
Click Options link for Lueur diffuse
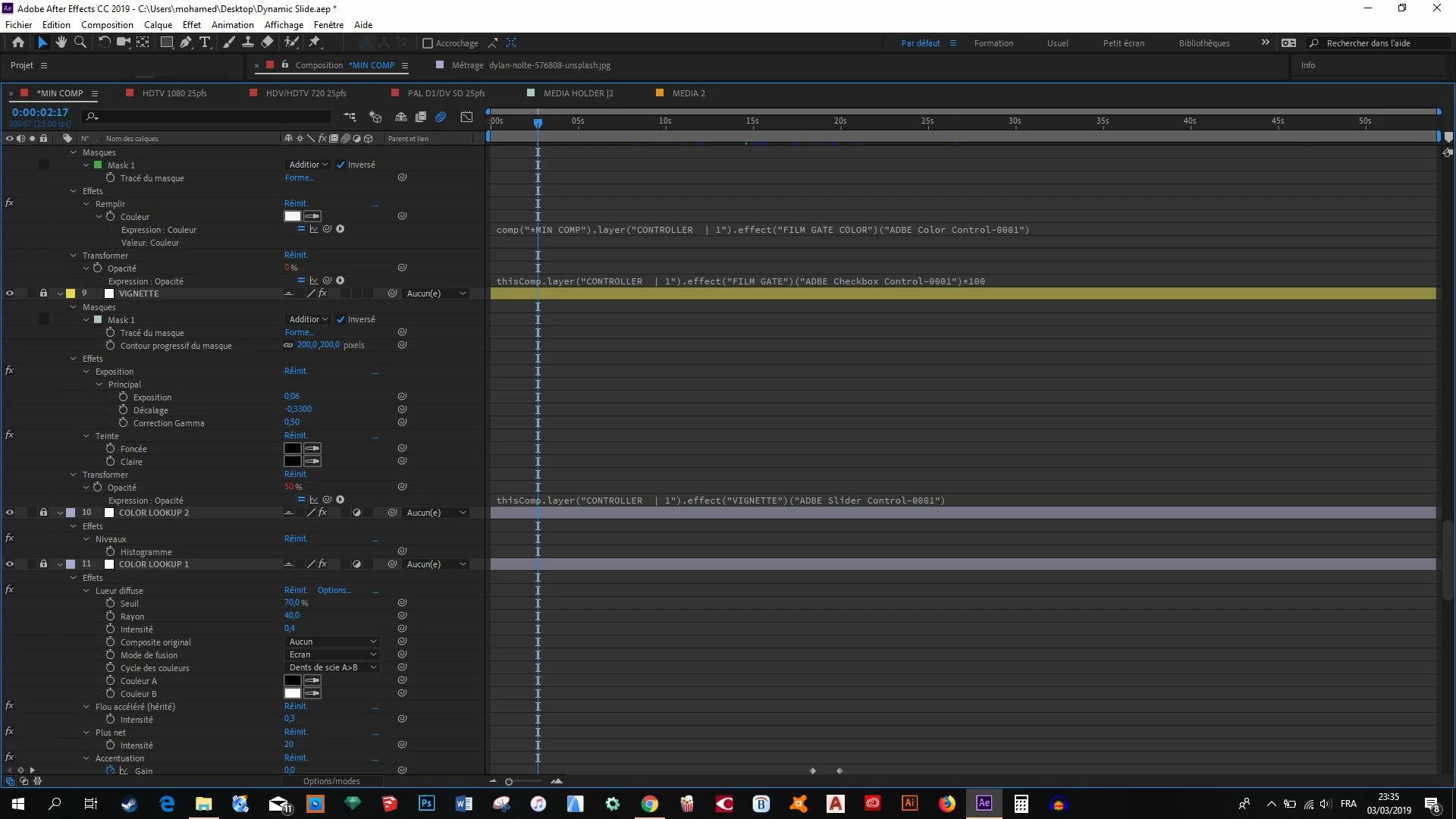[x=334, y=590]
